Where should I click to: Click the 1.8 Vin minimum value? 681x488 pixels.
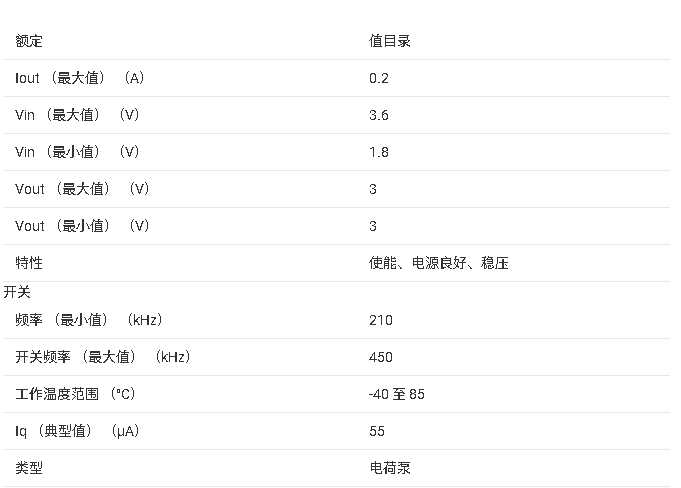pyautogui.click(x=379, y=152)
